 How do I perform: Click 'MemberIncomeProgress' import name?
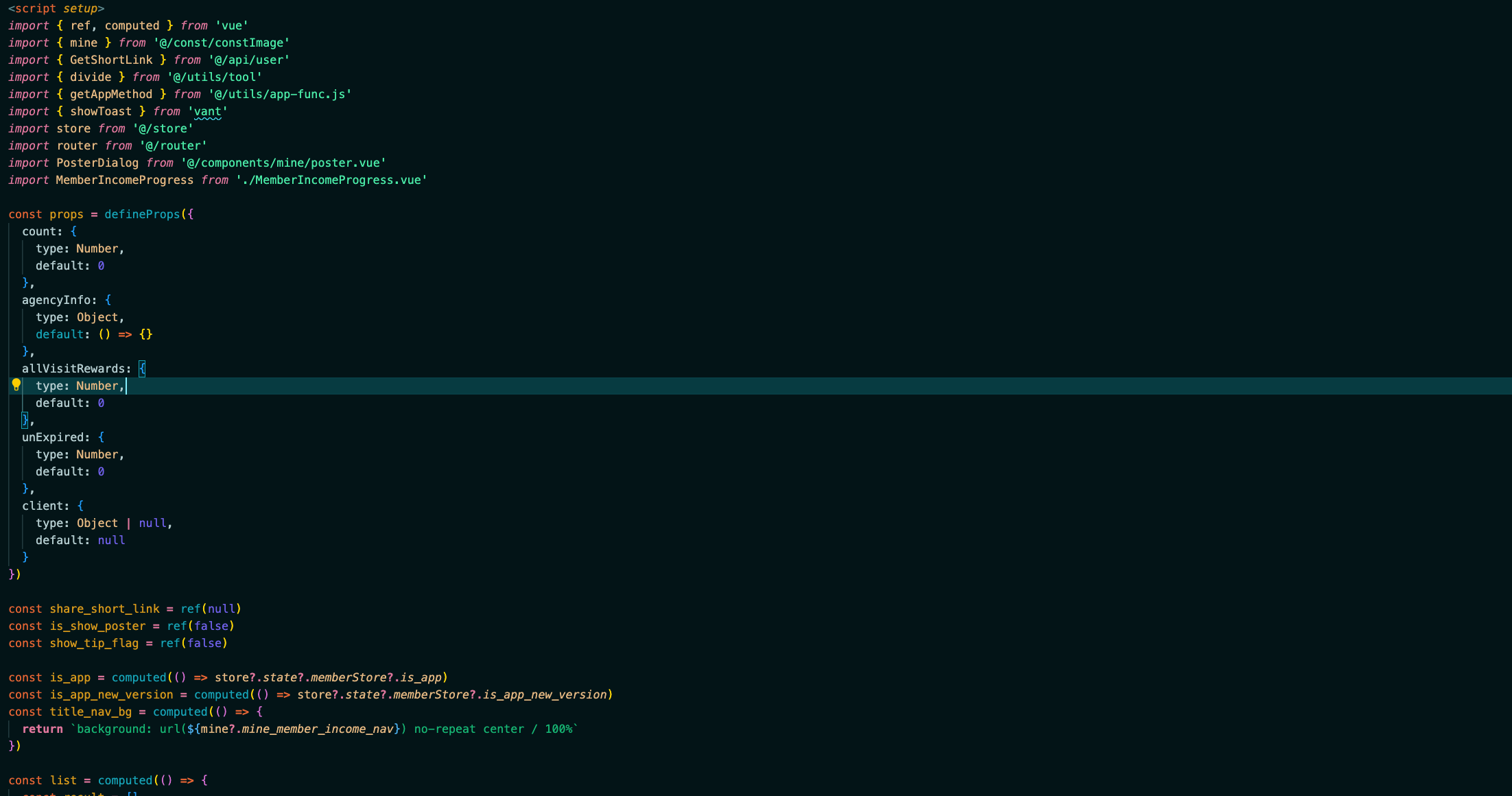click(x=125, y=180)
